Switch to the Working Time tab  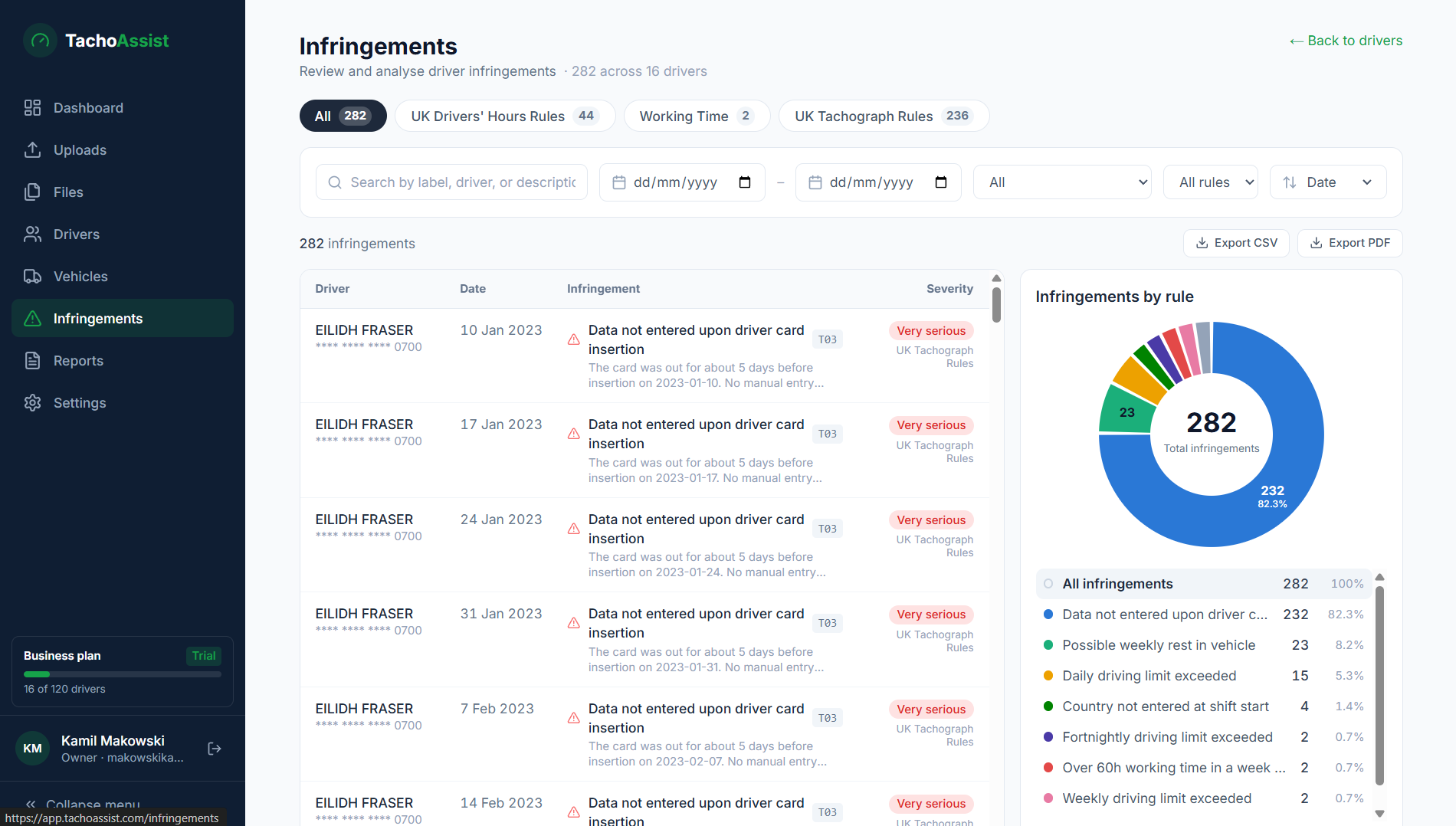[697, 116]
